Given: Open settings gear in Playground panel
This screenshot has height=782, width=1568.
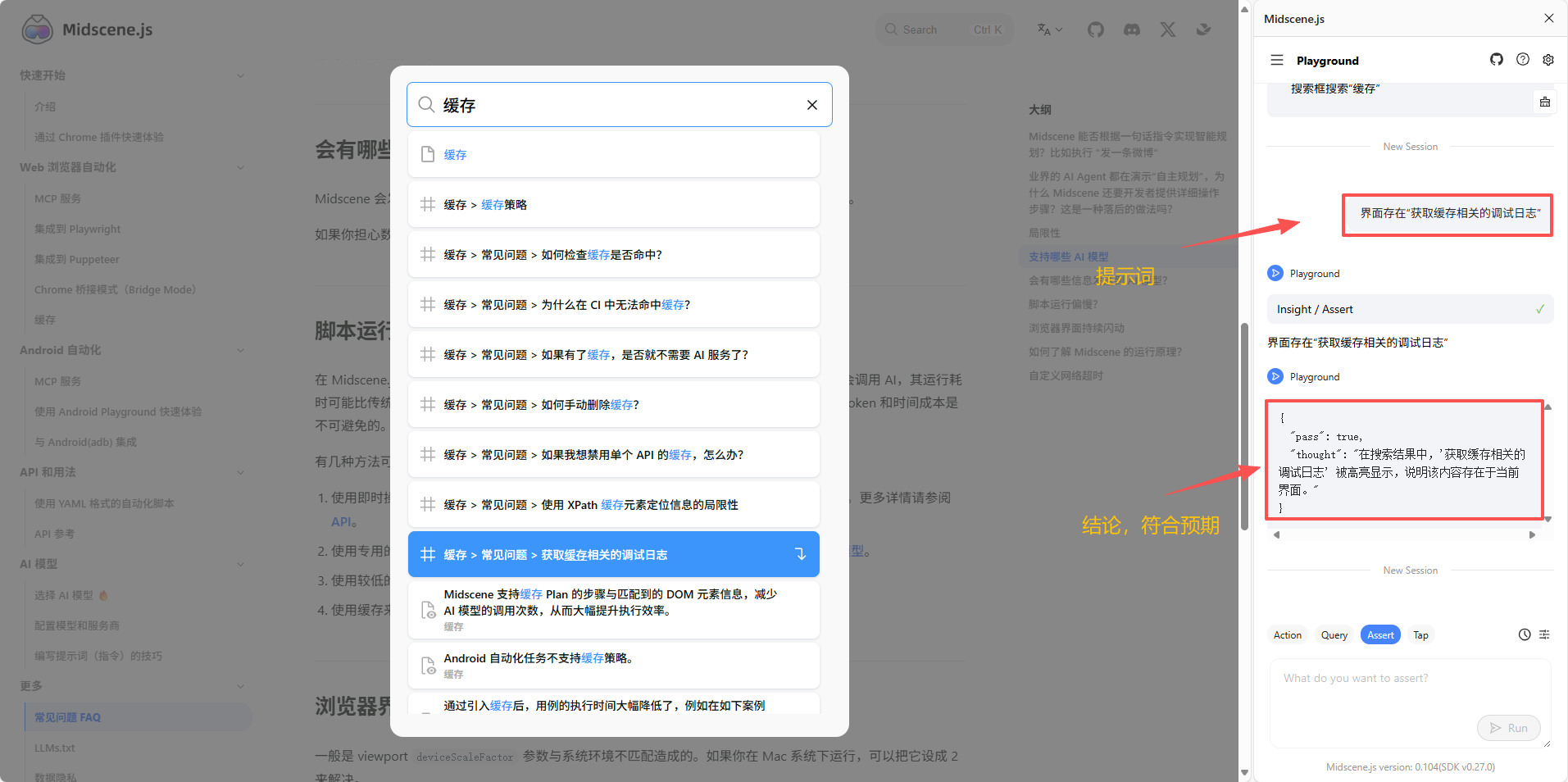Looking at the screenshot, I should pos(1548,60).
